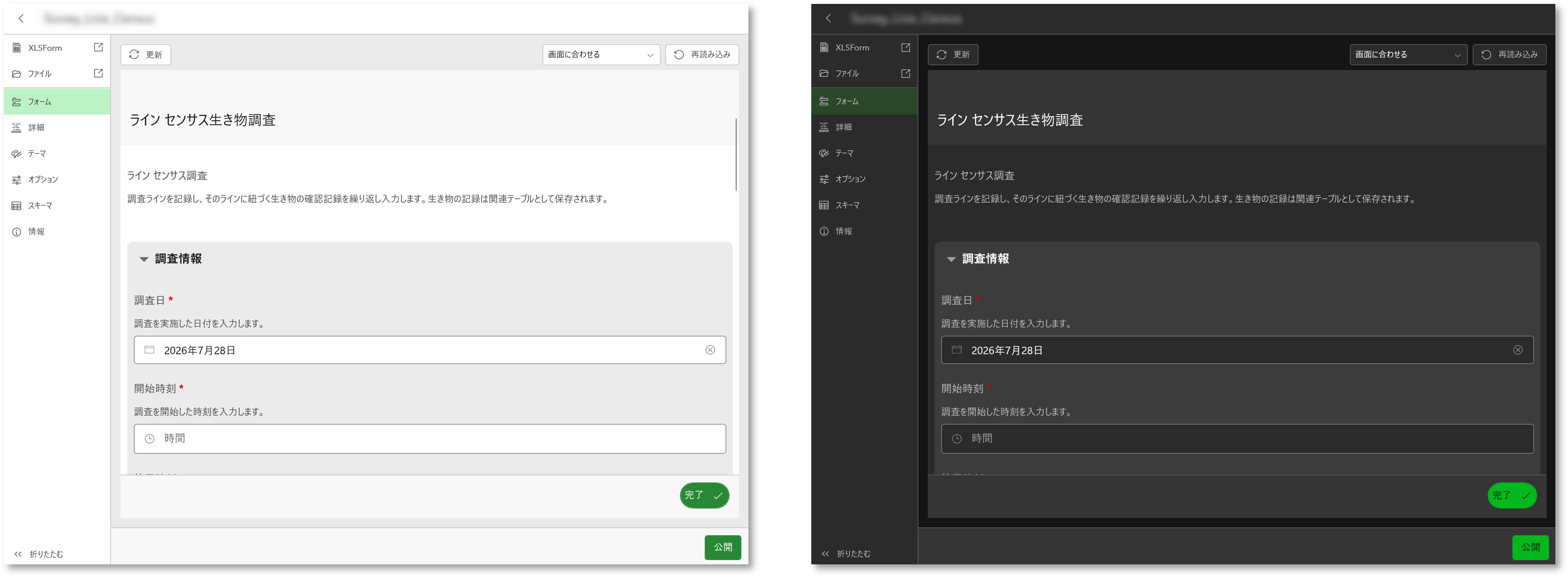The width and height of the screenshot is (1568, 577).
Task: Collapse sidebar with 折りたたむ in dark window
Action: pos(846,554)
